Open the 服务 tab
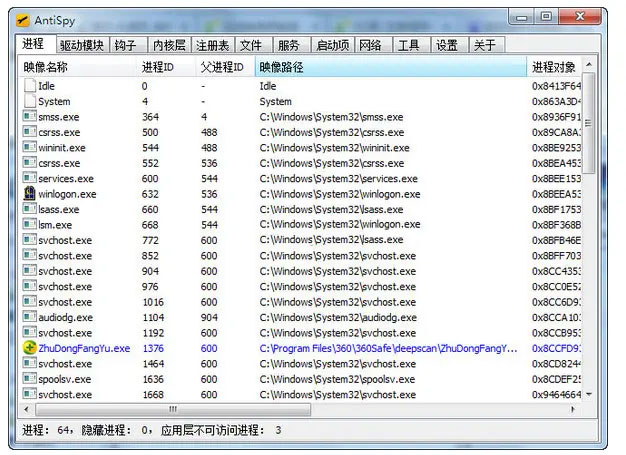 (291, 45)
